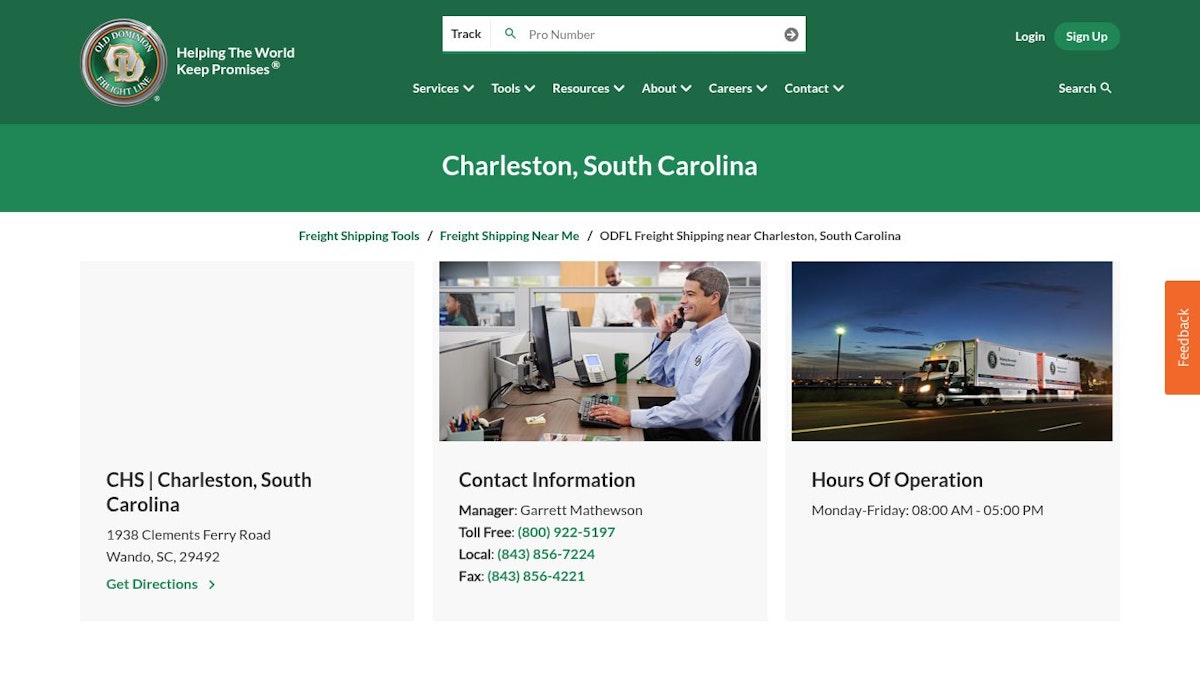The width and height of the screenshot is (1200, 675).
Task: Type in the Pro Number field
Action: (x=650, y=34)
